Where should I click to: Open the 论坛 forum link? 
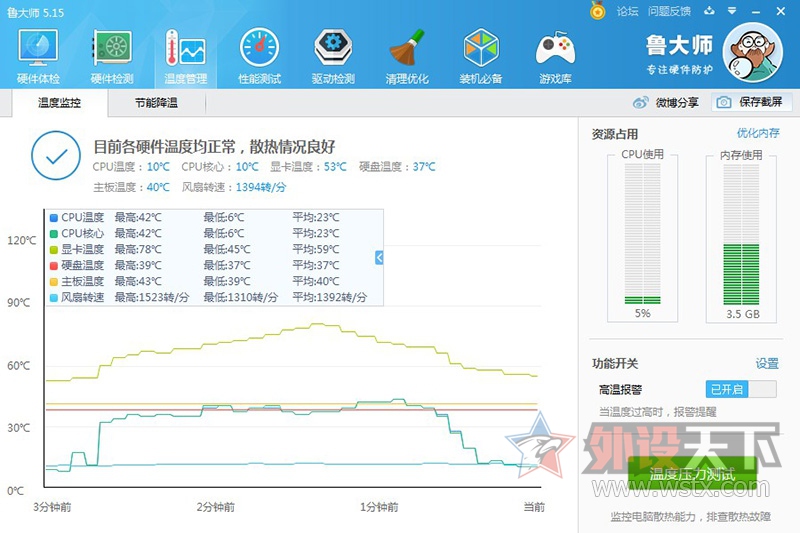click(x=627, y=11)
